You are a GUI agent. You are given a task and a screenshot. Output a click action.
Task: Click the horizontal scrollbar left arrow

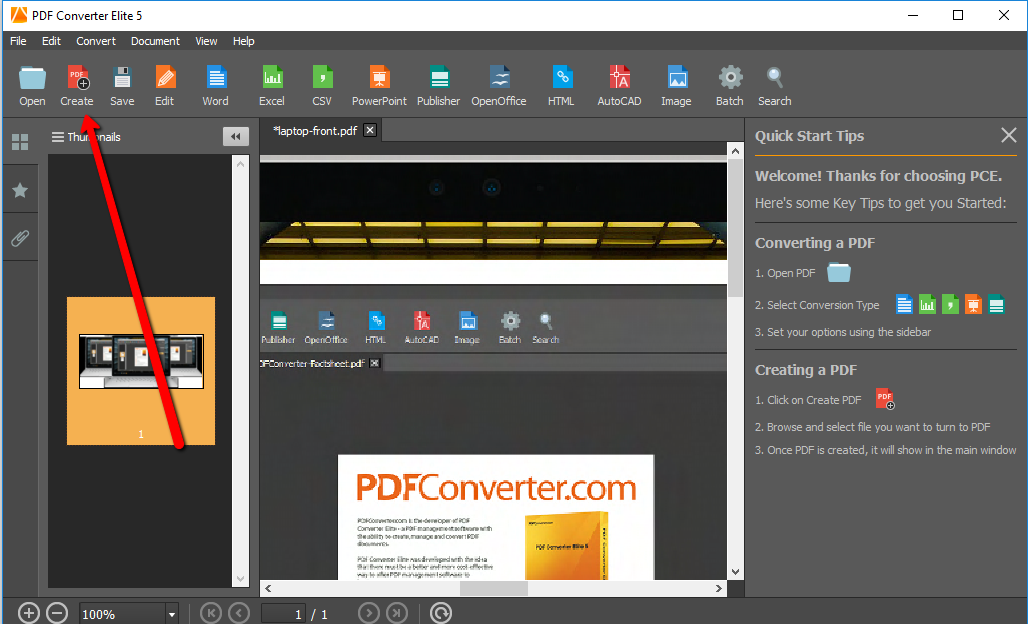[268, 588]
